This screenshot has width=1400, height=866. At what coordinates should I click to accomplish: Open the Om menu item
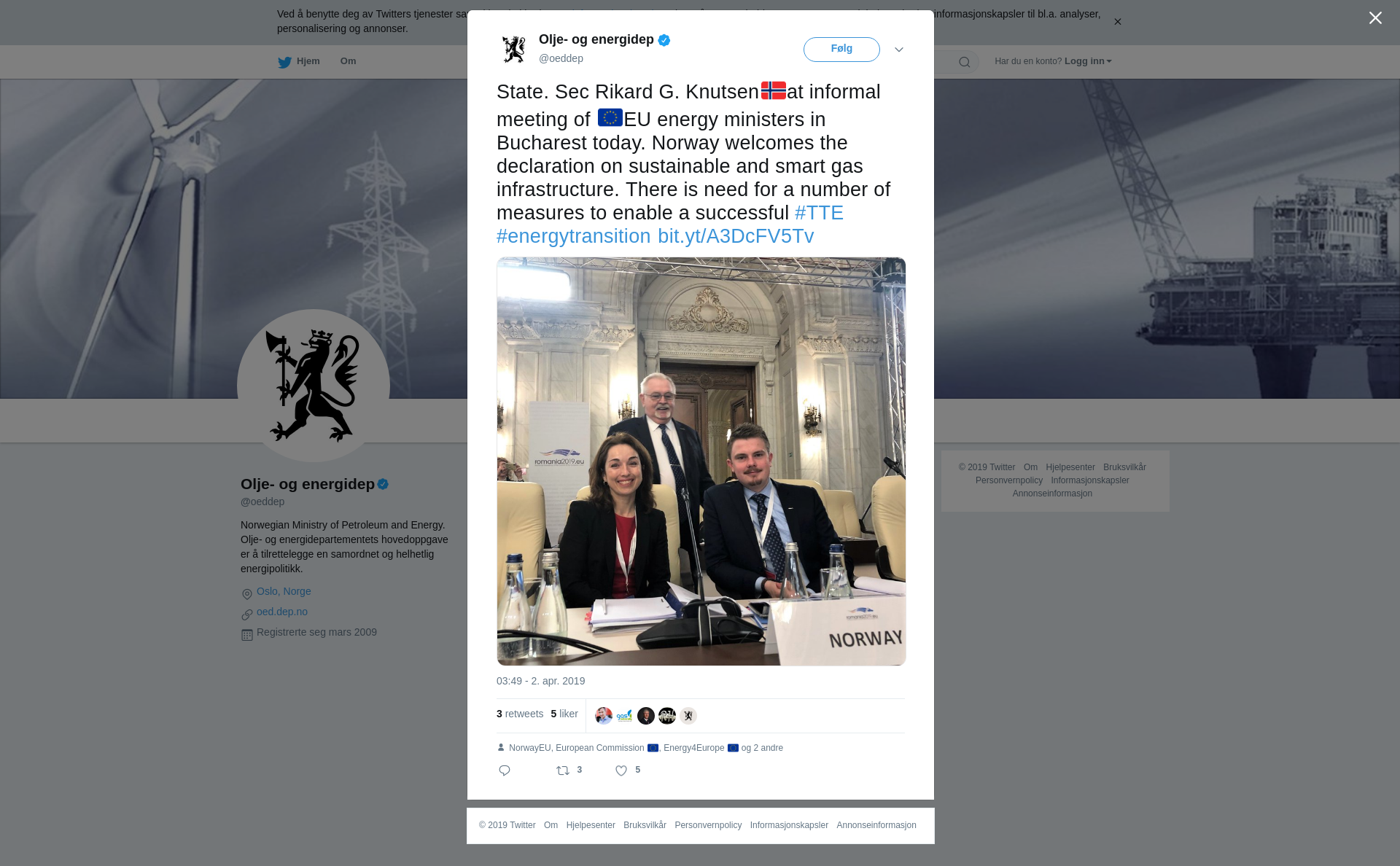point(348,61)
